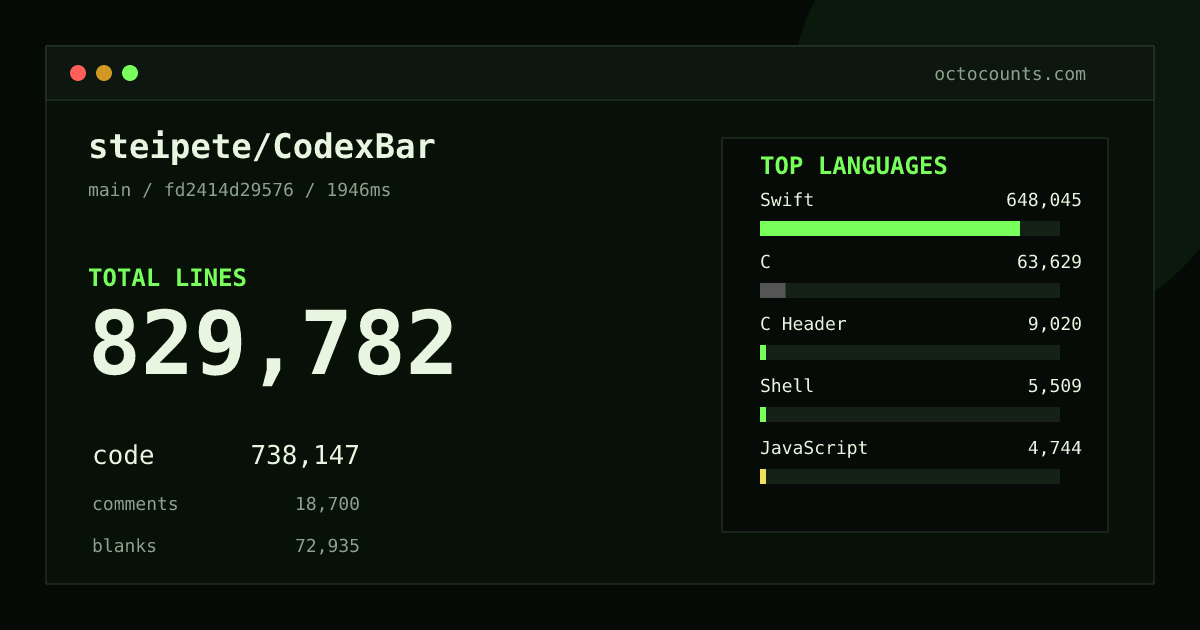
Task: Select the C language label
Action: pos(765,262)
